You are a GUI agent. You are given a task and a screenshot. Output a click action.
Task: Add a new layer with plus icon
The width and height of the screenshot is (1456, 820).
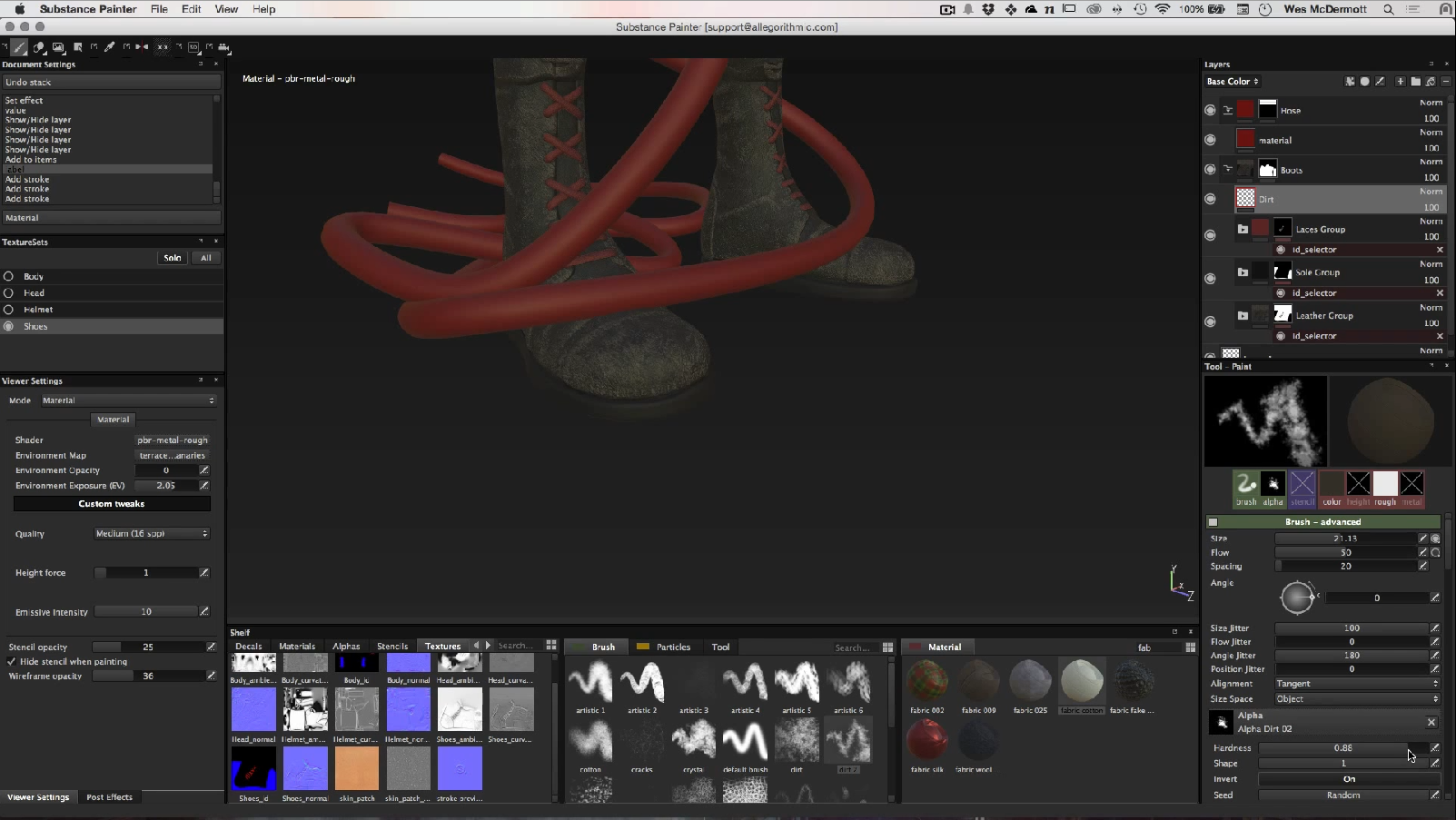click(1400, 82)
